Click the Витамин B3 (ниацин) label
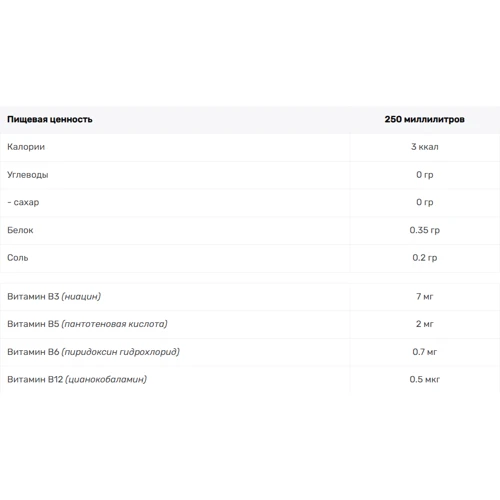Screen dimensions: 500x500 coord(54,296)
